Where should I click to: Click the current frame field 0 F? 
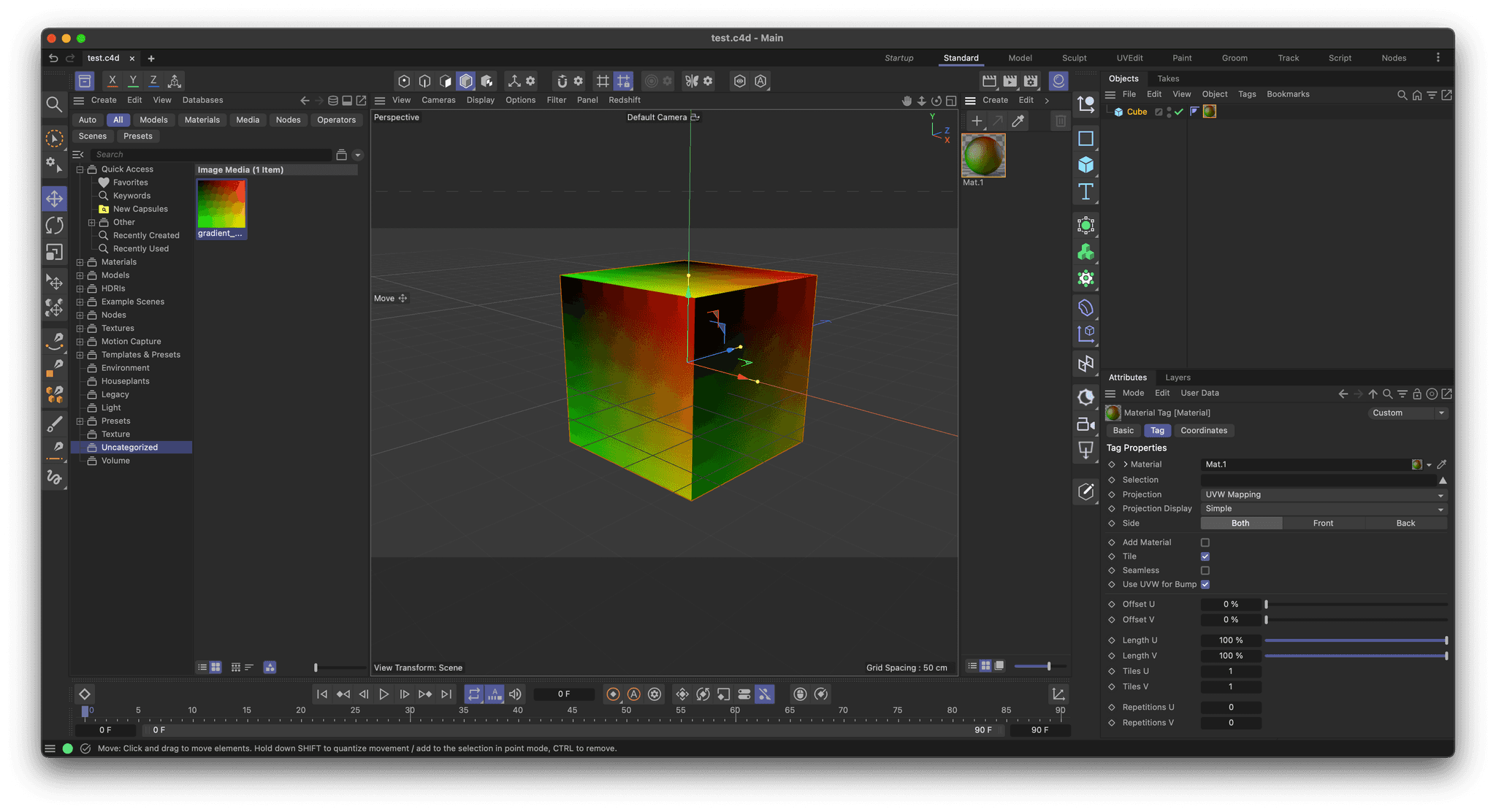pos(564,694)
